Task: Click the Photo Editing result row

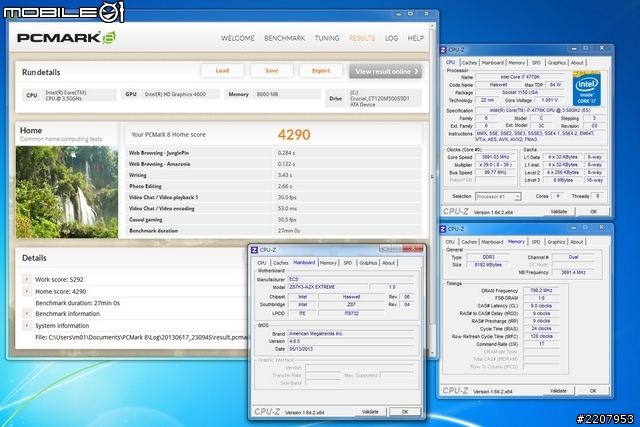Action: [273, 186]
